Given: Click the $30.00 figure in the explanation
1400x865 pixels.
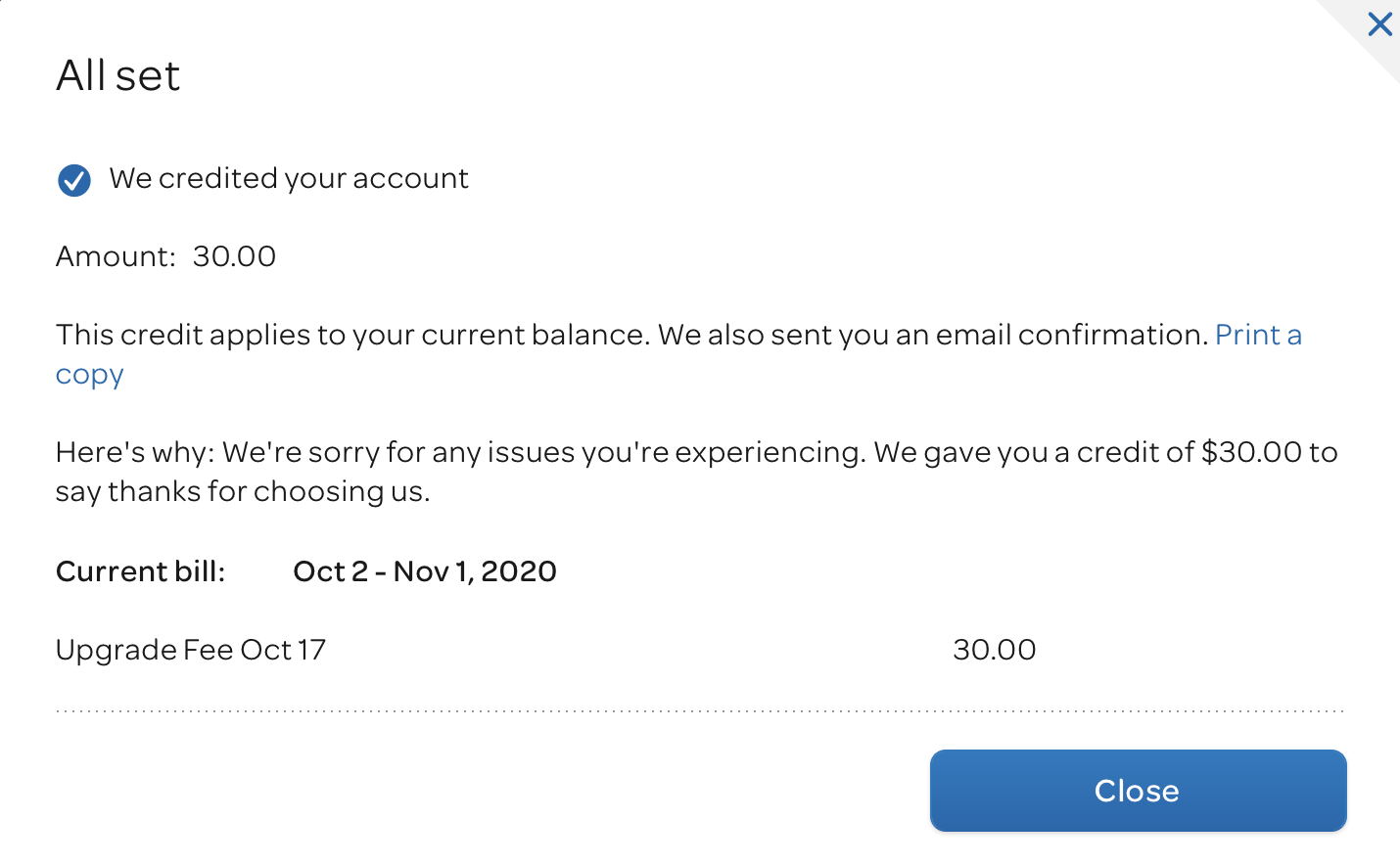Looking at the screenshot, I should coord(1251,452).
